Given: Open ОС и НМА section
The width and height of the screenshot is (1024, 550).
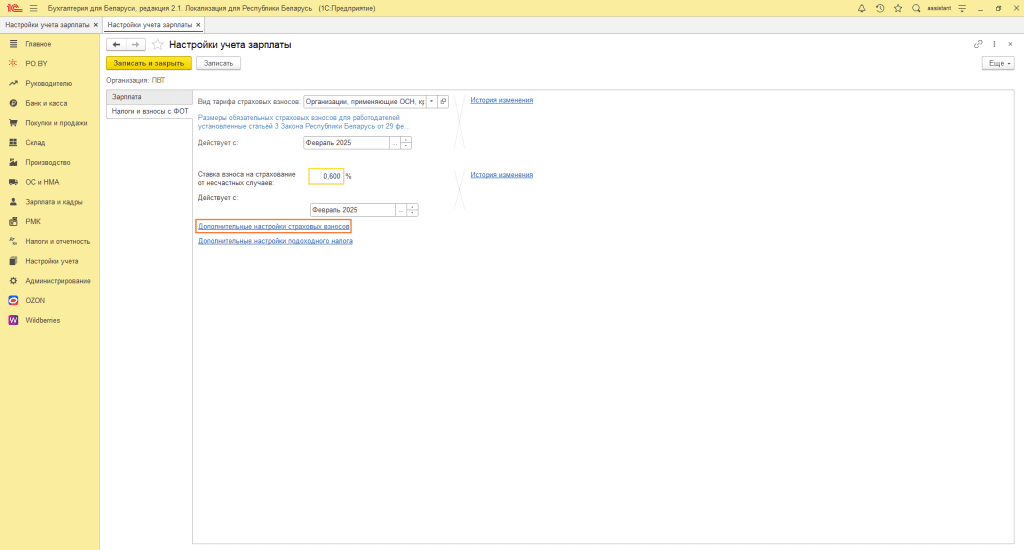Looking at the screenshot, I should click(50, 182).
